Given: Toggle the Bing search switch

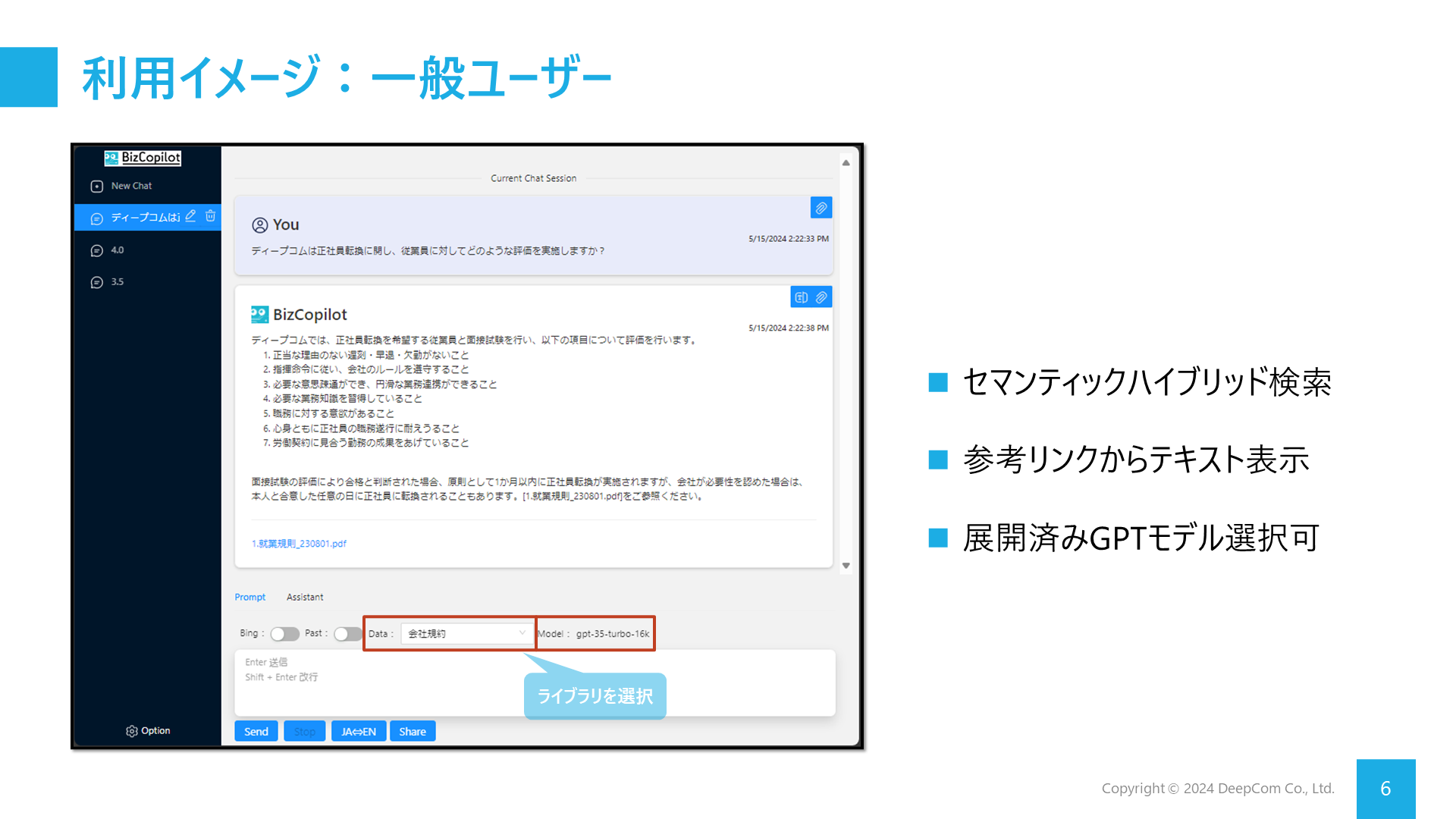Looking at the screenshot, I should tap(284, 634).
